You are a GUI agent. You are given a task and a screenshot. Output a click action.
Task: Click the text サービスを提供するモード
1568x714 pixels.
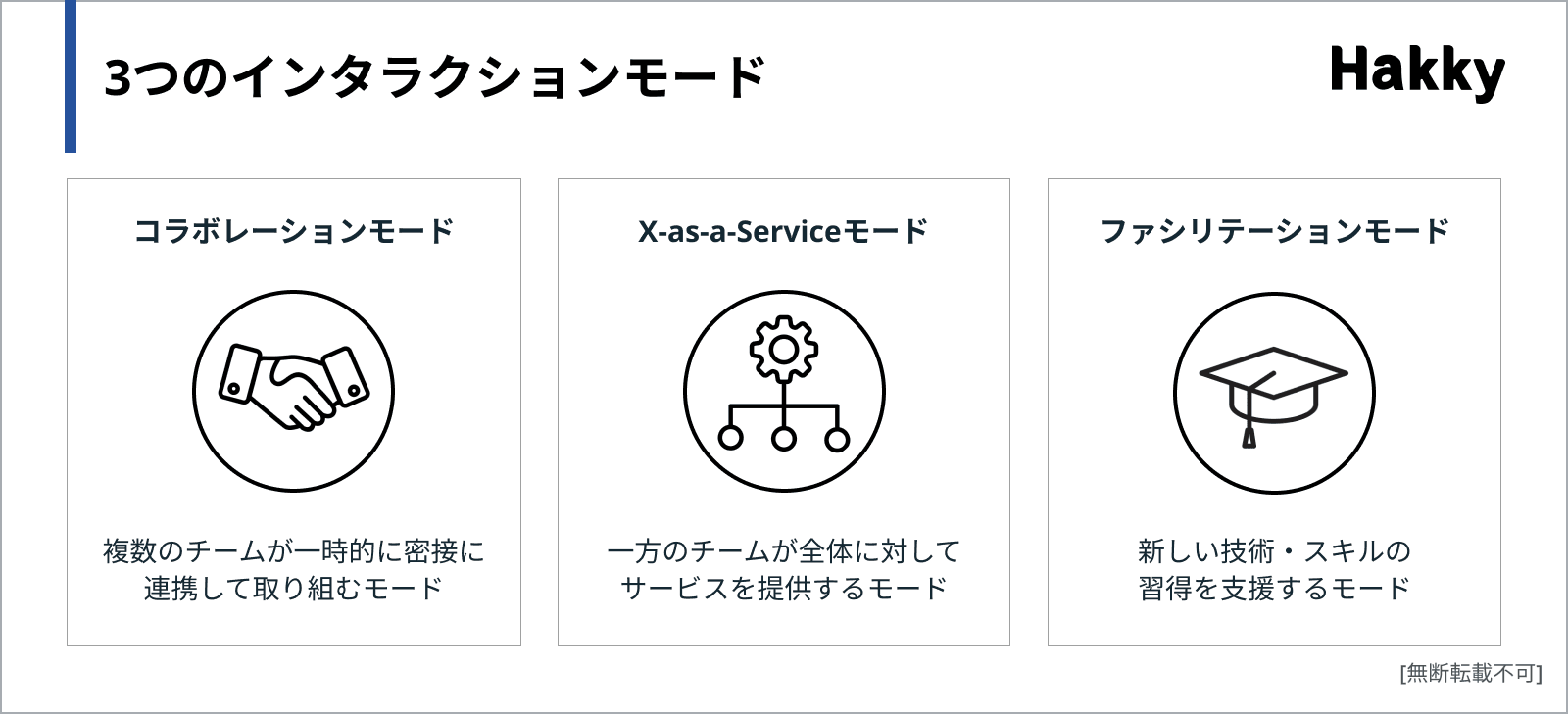click(x=783, y=589)
